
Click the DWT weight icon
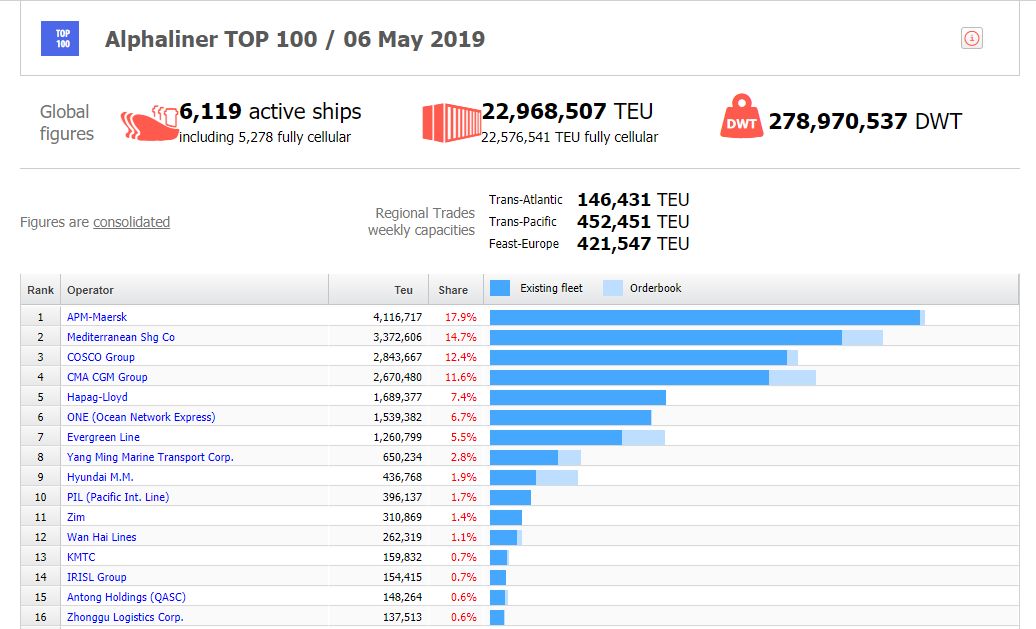coord(741,121)
